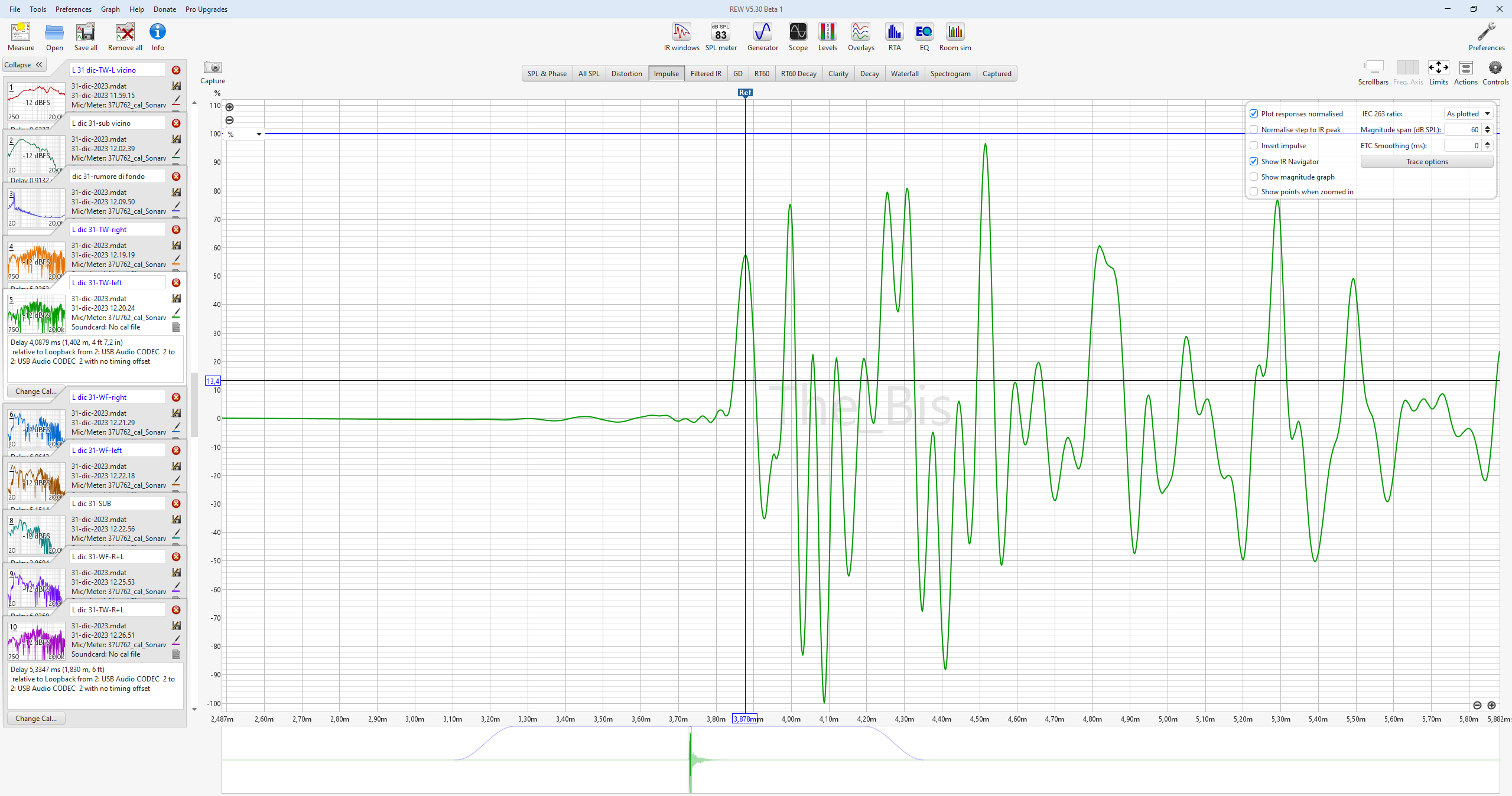Zoom out horizontal axis minus icon
Screen dimensions: 1512x796
click(1477, 705)
